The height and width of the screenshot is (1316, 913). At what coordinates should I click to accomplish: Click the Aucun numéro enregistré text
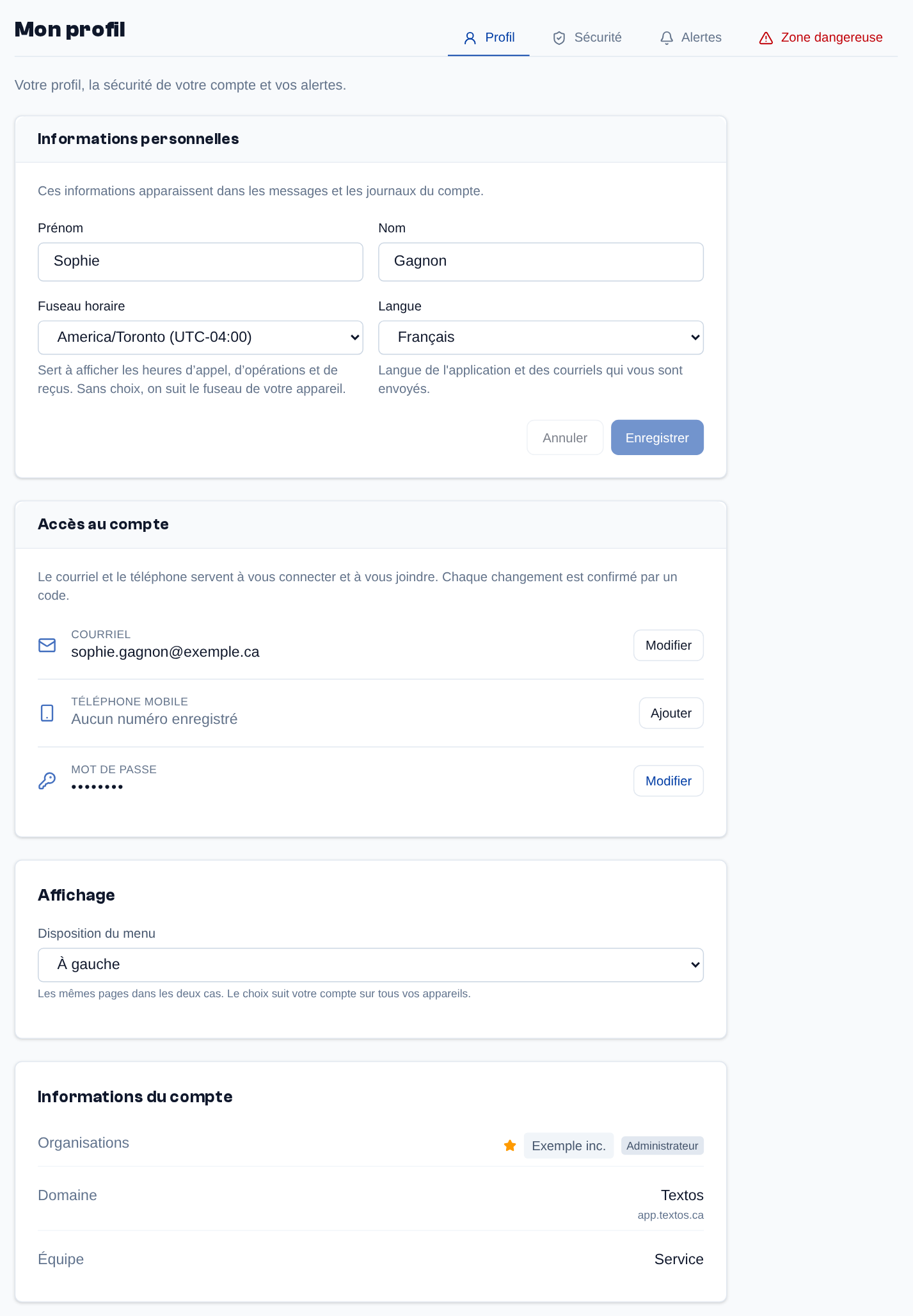tap(154, 719)
